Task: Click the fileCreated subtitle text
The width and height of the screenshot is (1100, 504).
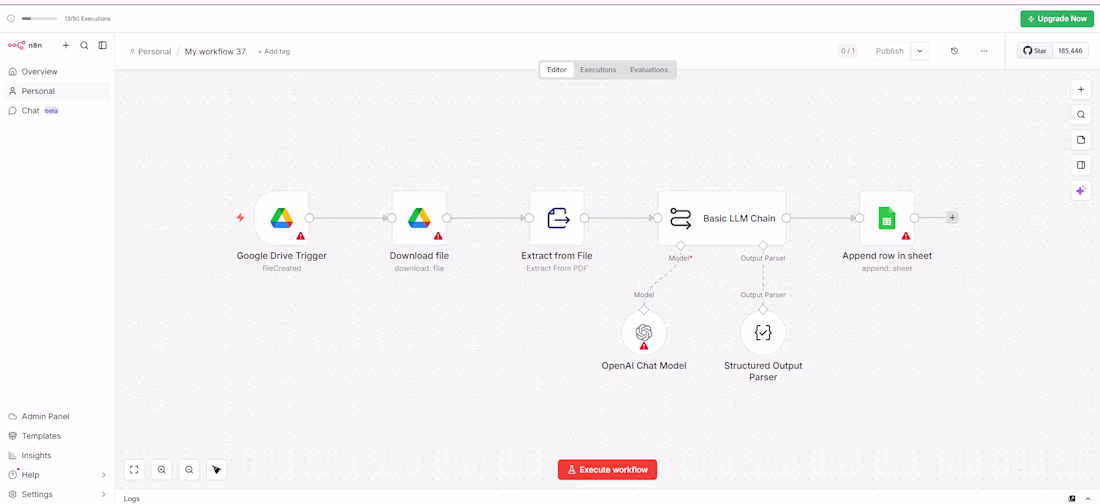Action: coord(281,268)
